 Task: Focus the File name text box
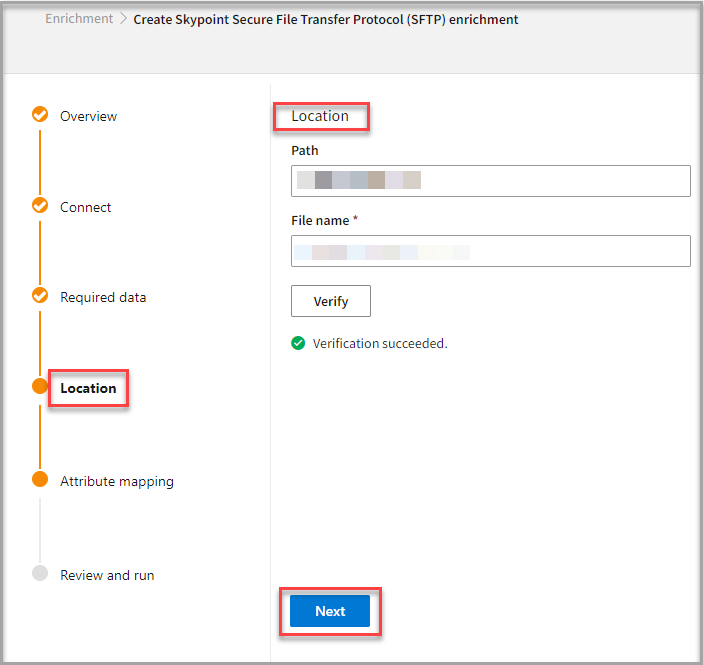pyautogui.click(x=490, y=251)
